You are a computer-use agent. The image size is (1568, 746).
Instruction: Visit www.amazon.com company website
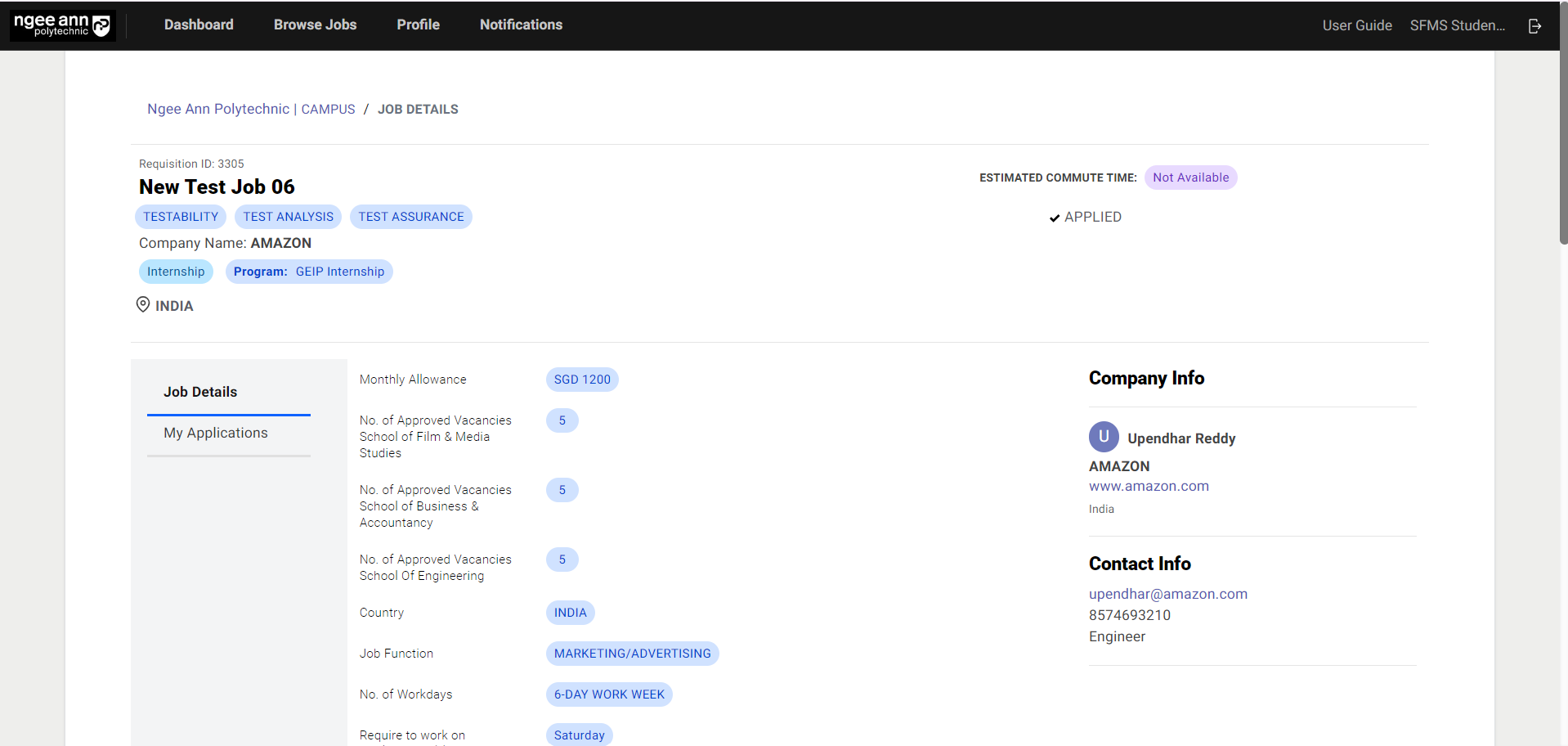coord(1148,486)
